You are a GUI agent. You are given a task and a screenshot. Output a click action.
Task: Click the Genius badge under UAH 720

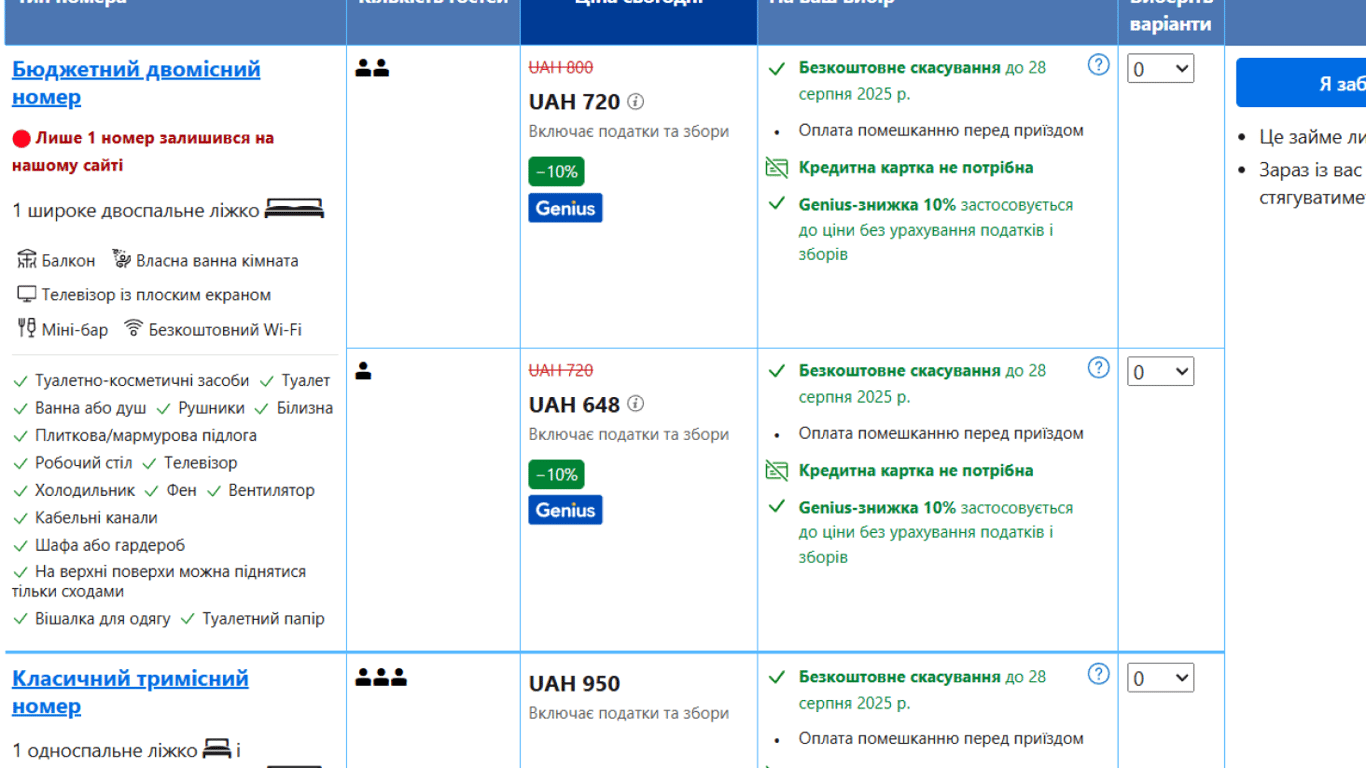click(565, 208)
